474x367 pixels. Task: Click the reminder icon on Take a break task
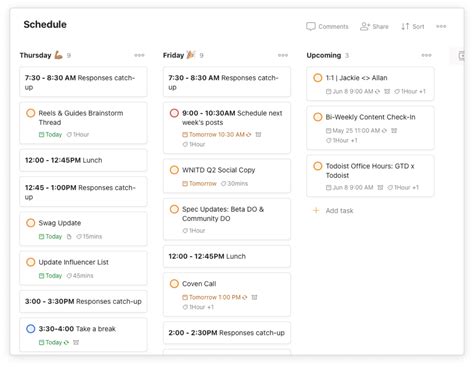76,342
